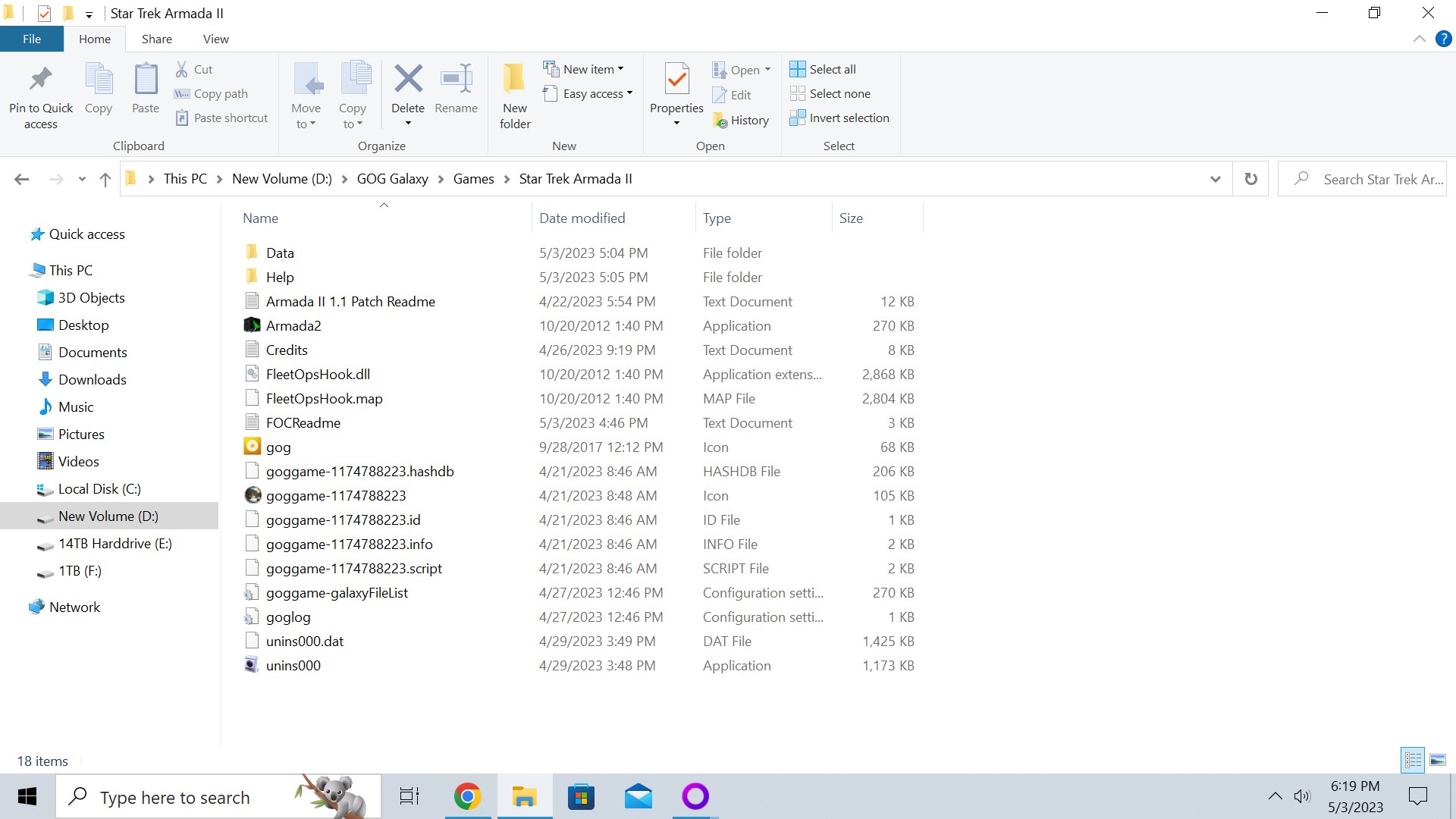Open recent locations dropdown arrow

coord(82,179)
